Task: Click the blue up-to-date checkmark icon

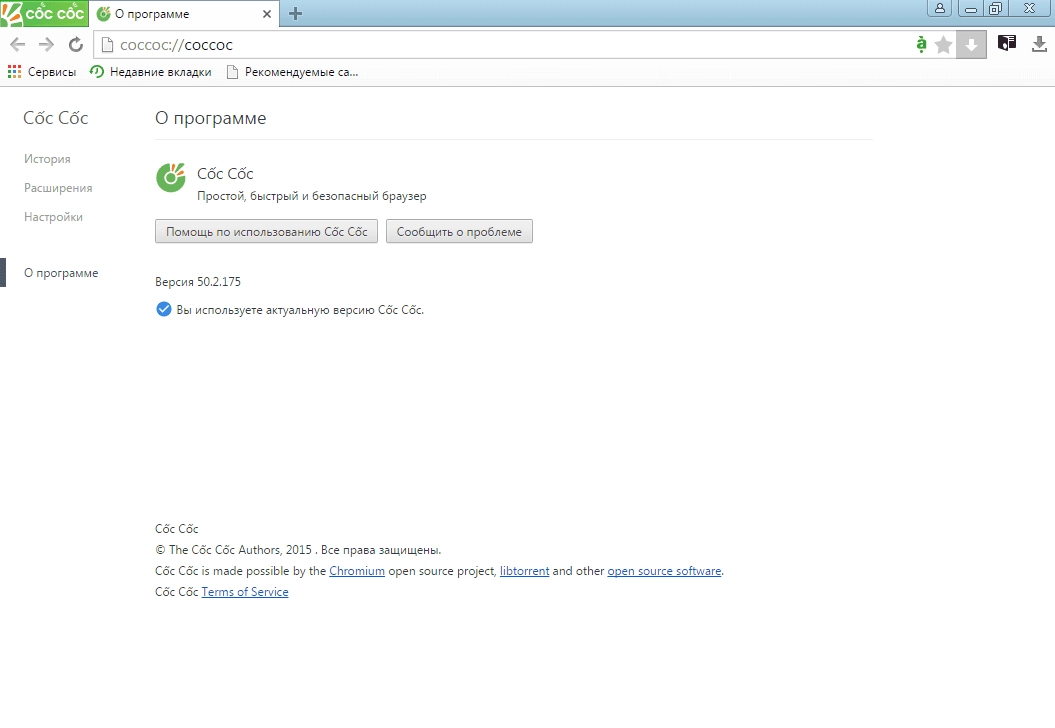Action: pyautogui.click(x=163, y=310)
